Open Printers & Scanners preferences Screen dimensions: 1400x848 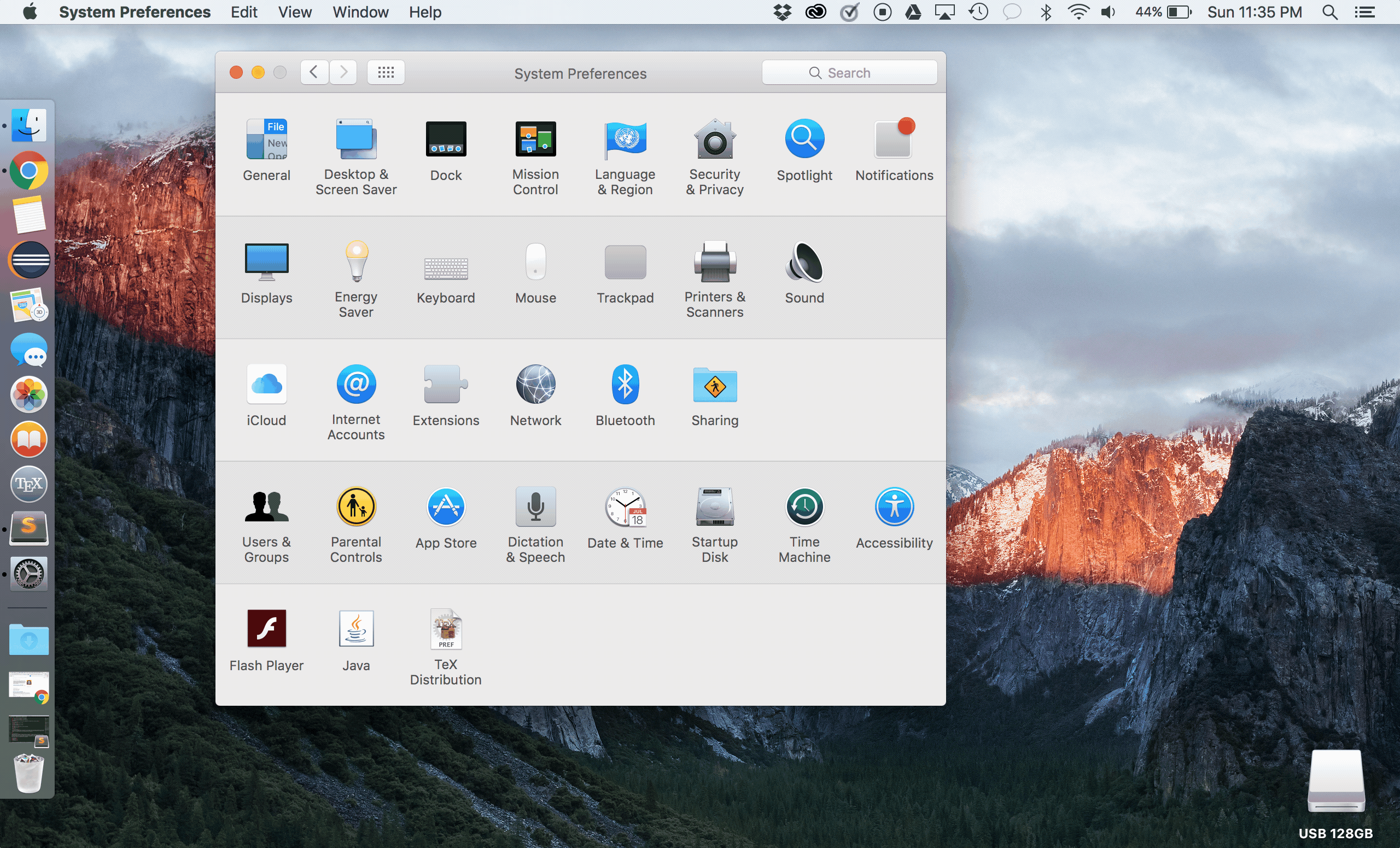click(x=715, y=280)
